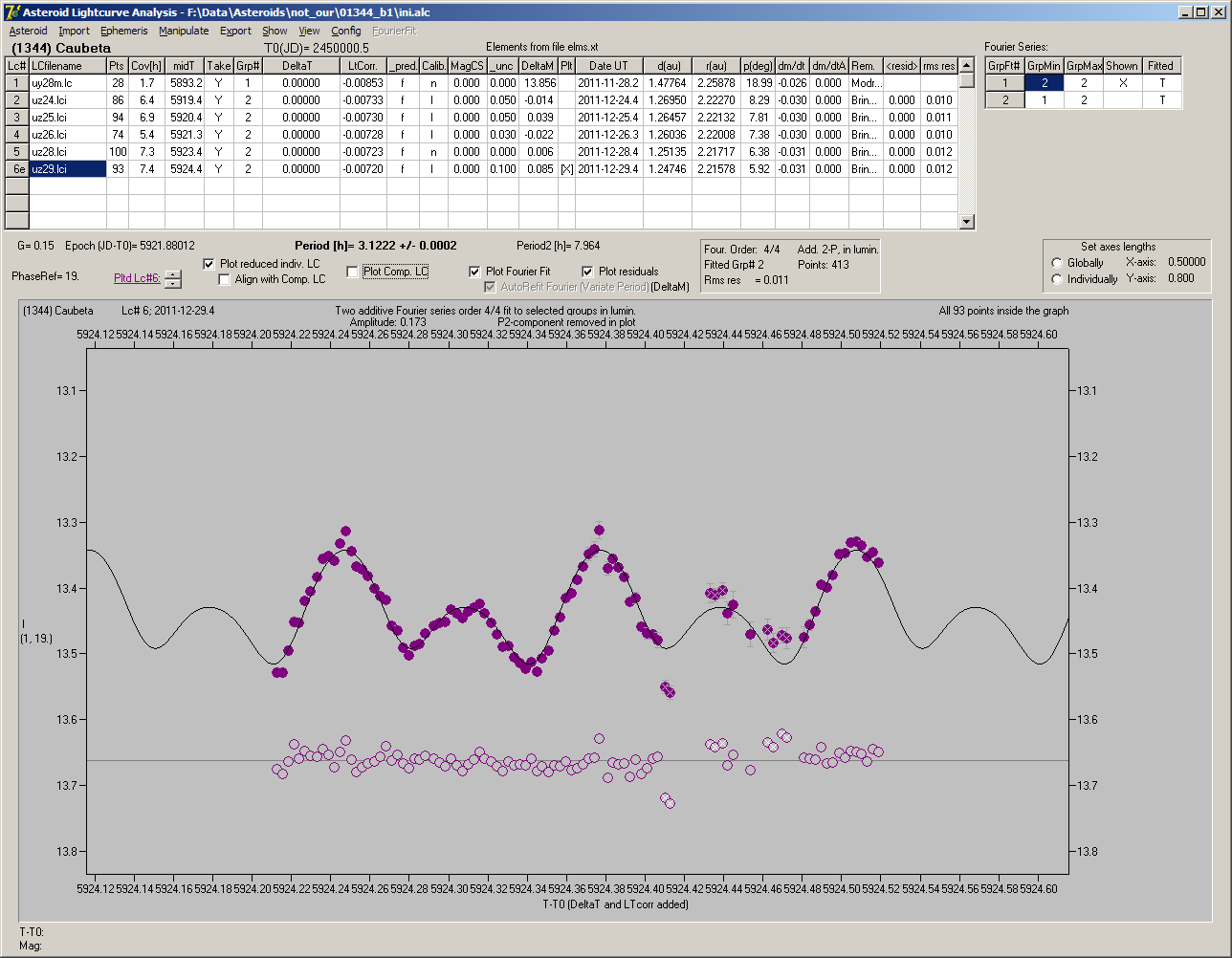This screenshot has height=958, width=1232.
Task: Enable Plot Comp. LC checkbox
Action: click(352, 272)
